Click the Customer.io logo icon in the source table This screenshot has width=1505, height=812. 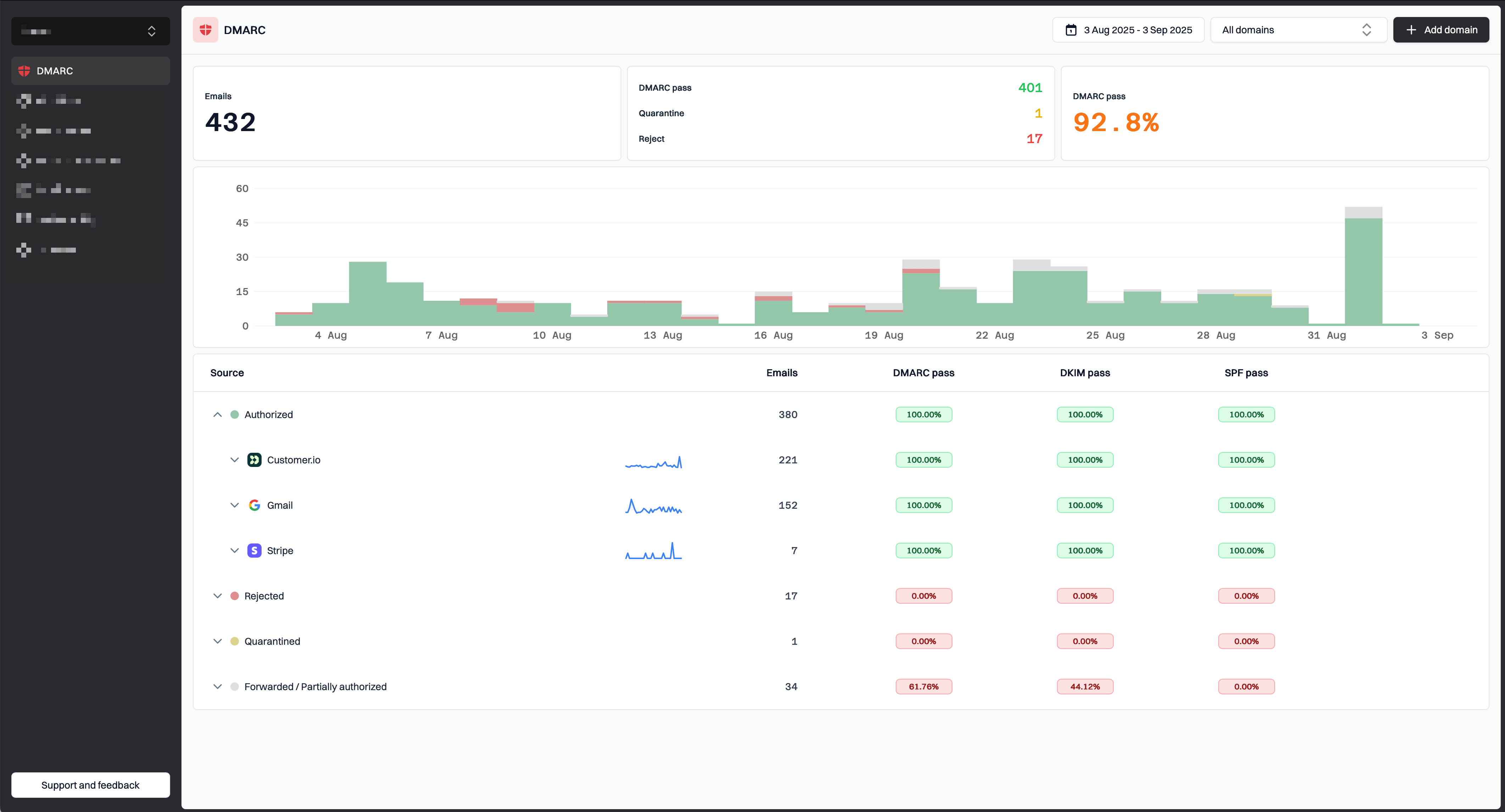(x=255, y=459)
